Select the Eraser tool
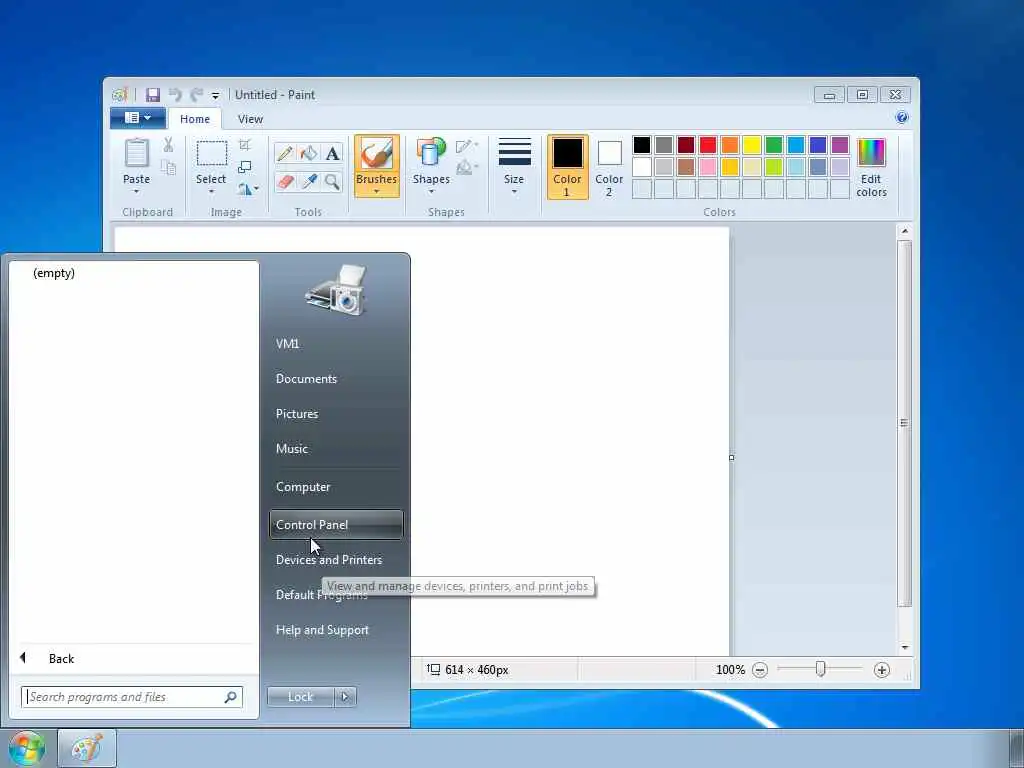The height and width of the screenshot is (768, 1024). click(285, 181)
